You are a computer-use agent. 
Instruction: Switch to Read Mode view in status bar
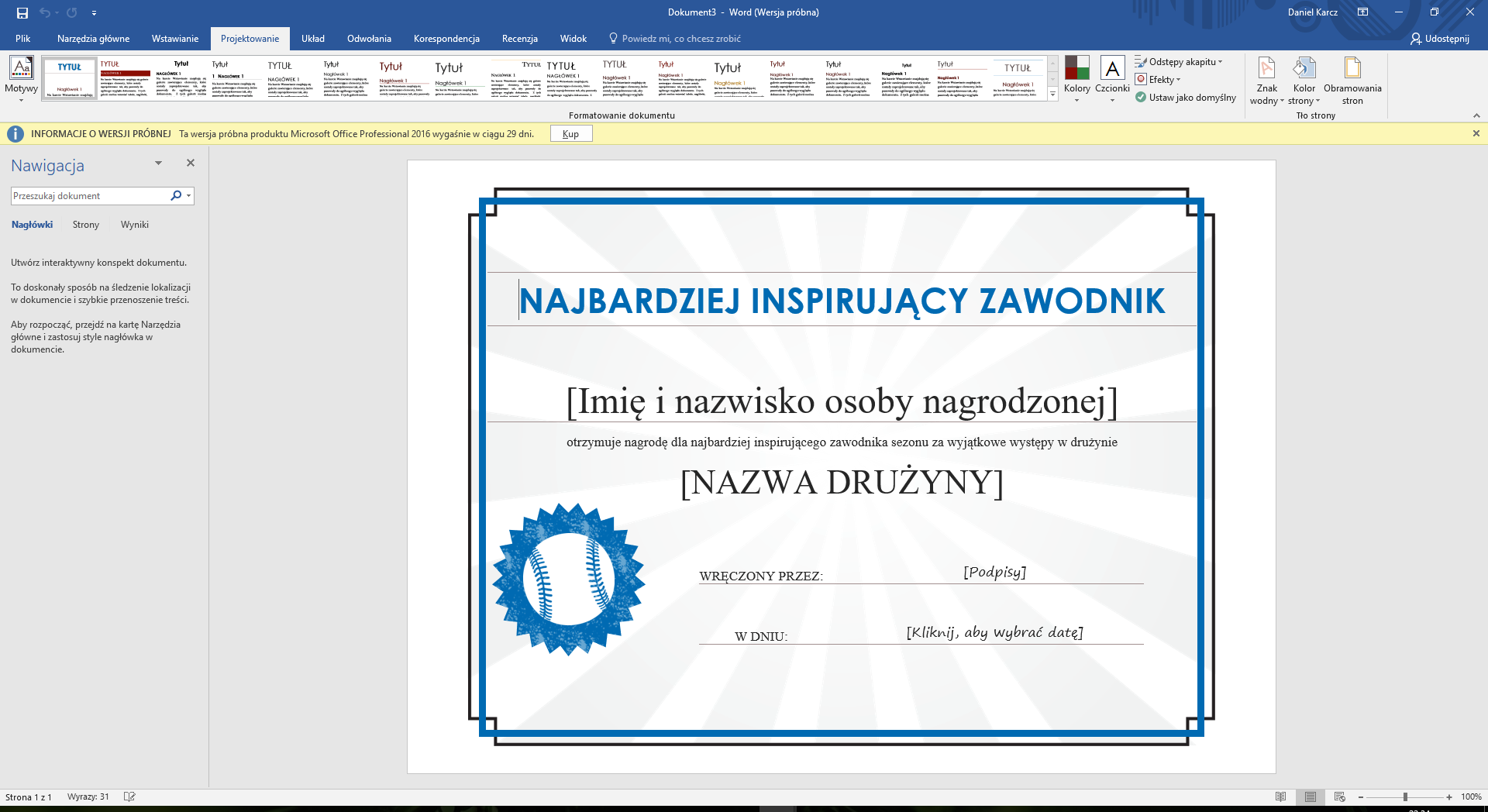pos(1280,797)
